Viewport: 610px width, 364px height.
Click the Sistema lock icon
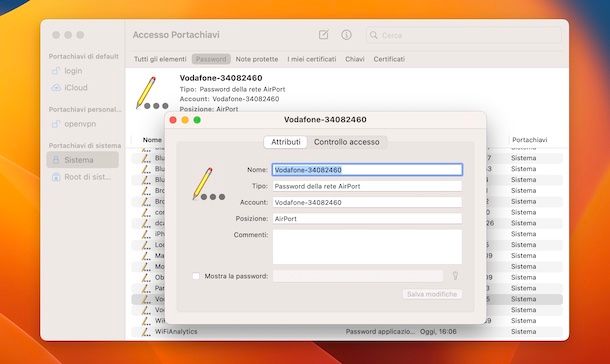[56, 160]
